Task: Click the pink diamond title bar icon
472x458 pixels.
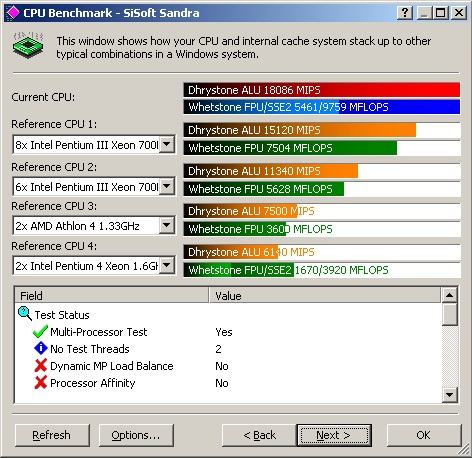Action: 13,13
